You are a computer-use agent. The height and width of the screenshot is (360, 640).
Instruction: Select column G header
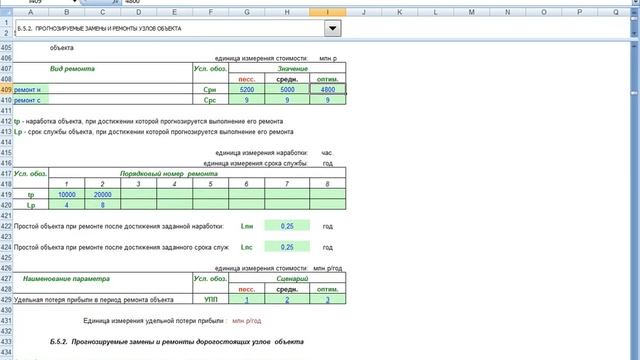point(247,12)
